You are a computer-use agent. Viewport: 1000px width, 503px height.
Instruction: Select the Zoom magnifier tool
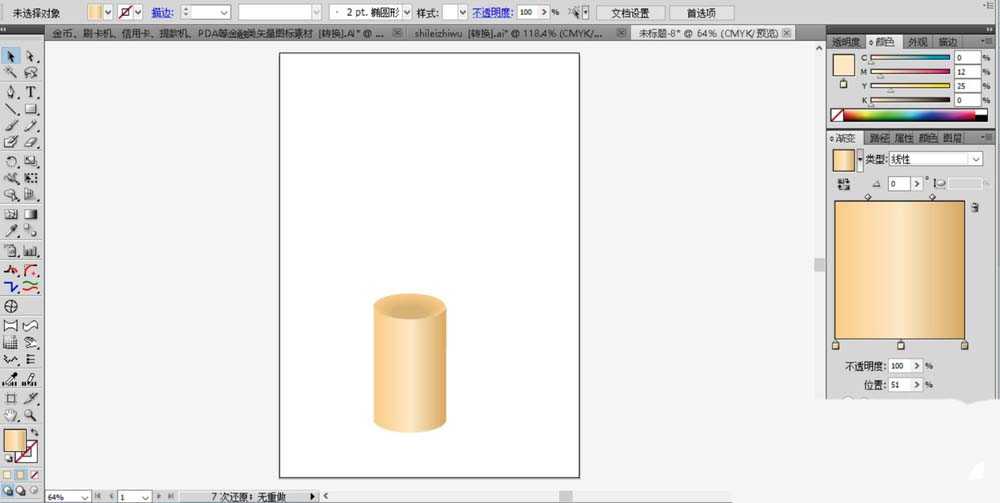(x=31, y=415)
